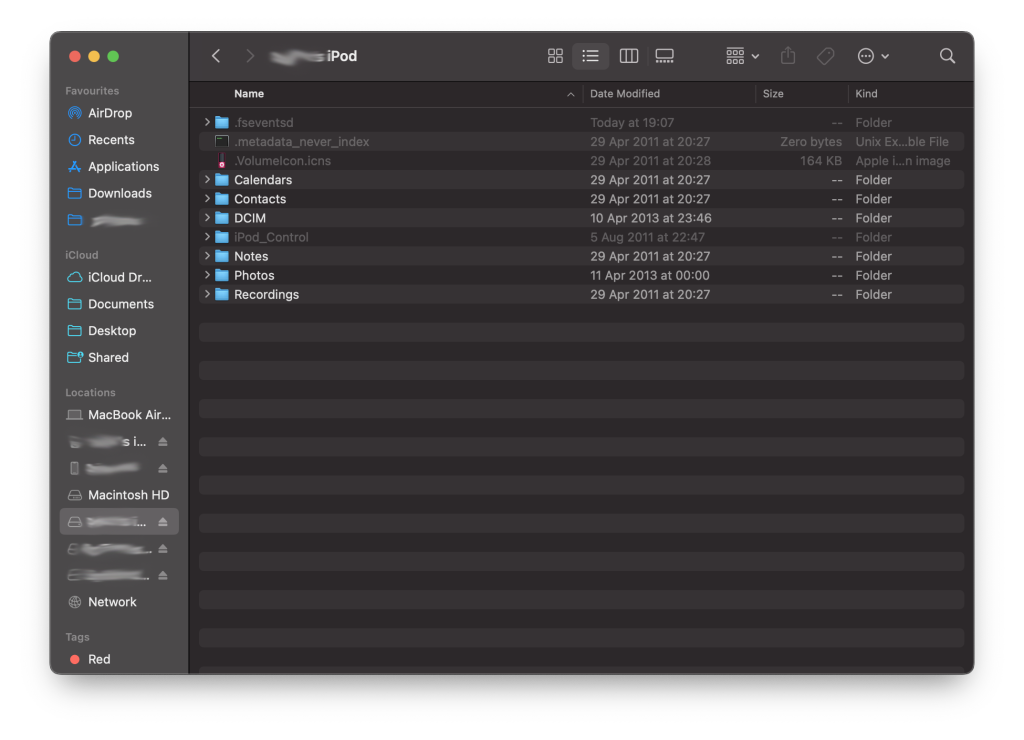
Task: Select the Contacts folder icon
Action: pyautogui.click(x=222, y=199)
